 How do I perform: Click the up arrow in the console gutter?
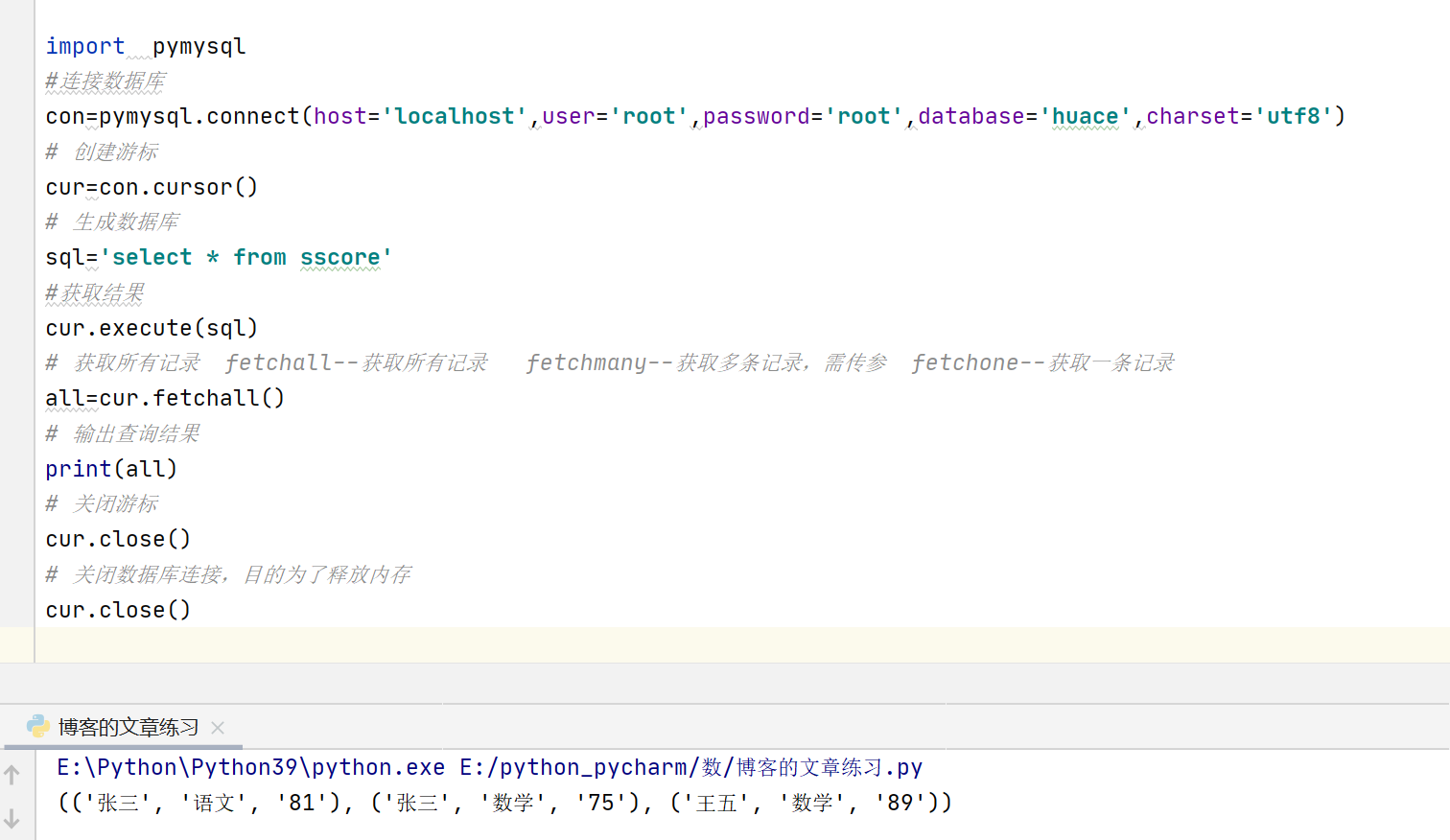11,773
